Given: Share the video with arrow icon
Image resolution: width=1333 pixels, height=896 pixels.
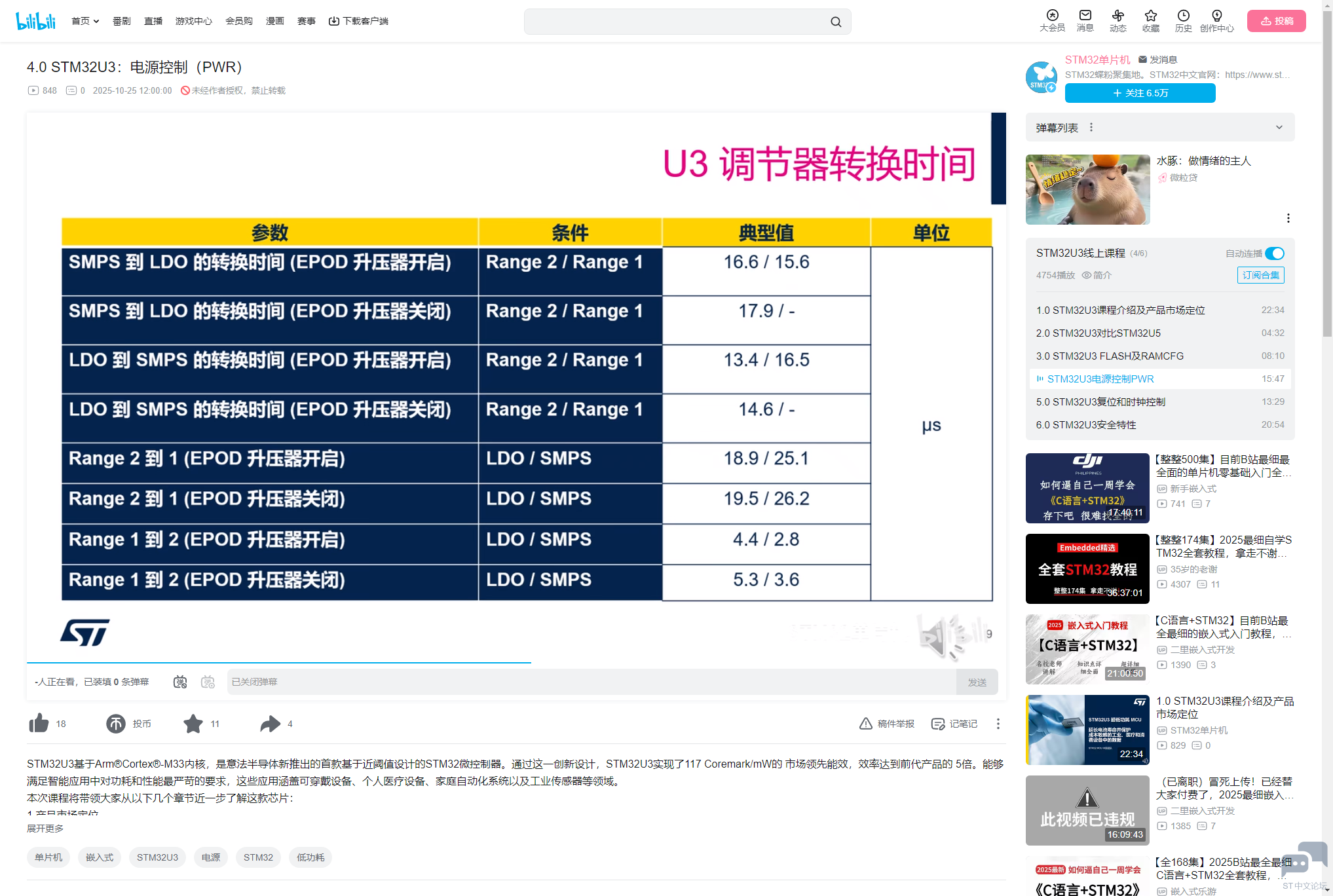Looking at the screenshot, I should (x=270, y=724).
